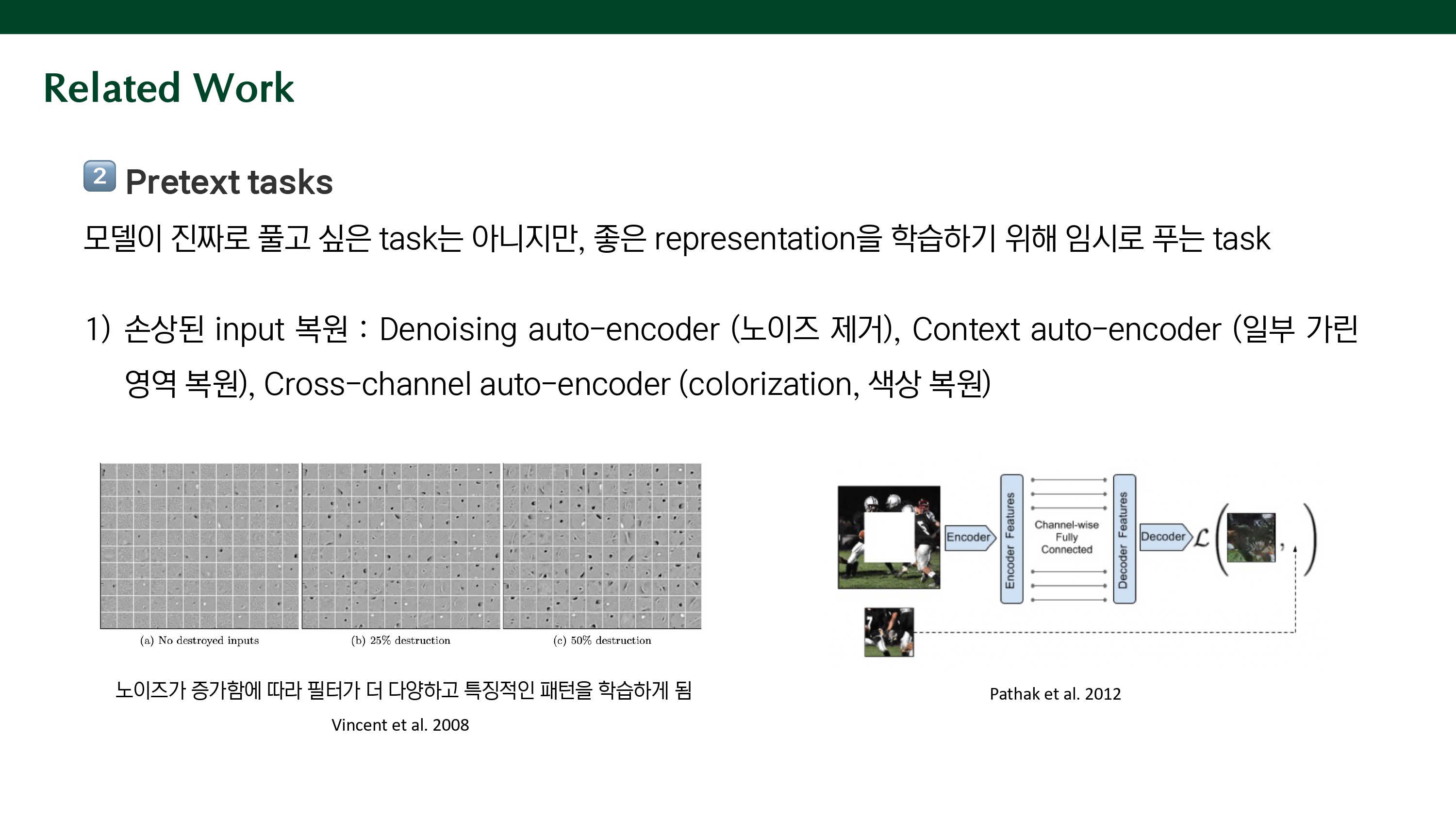Click the Encoder arrow block
Viewport: 1456px width, 819px height.
pyautogui.click(x=969, y=537)
